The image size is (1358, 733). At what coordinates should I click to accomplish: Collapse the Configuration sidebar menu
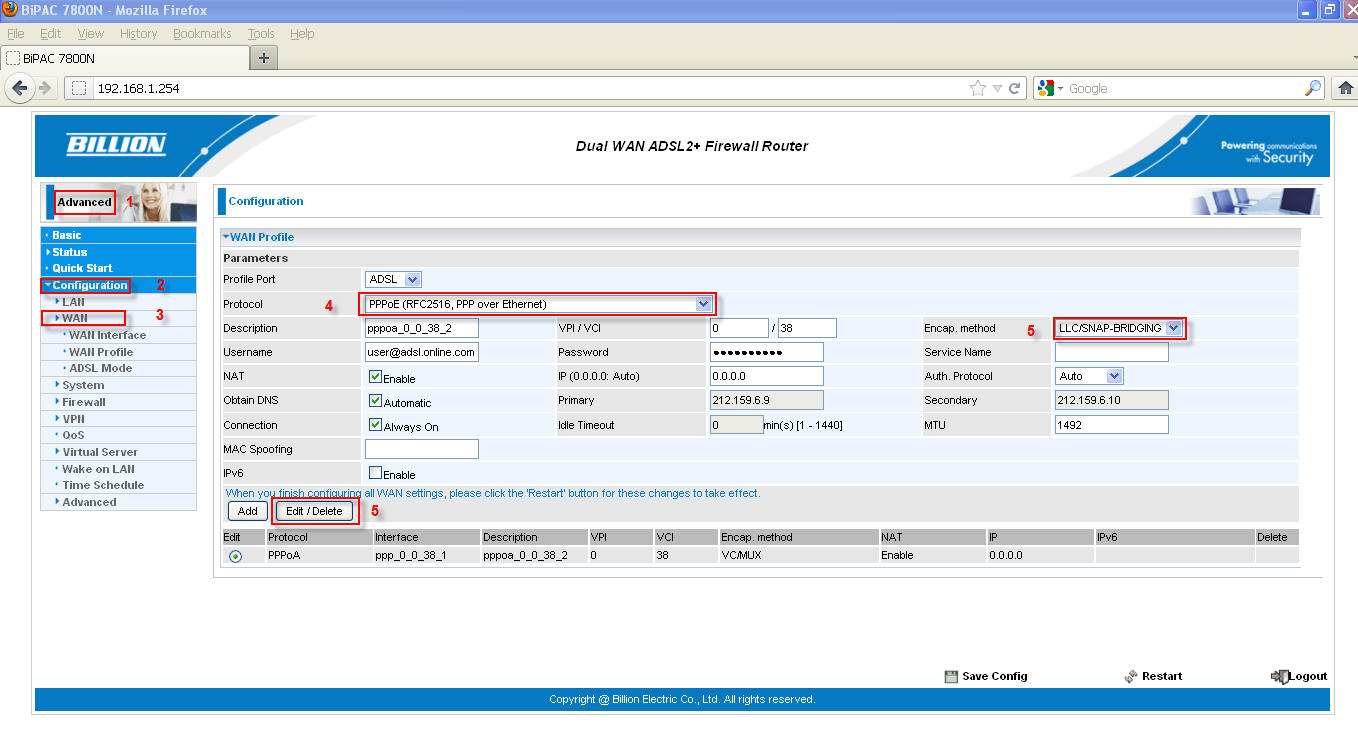pos(89,285)
